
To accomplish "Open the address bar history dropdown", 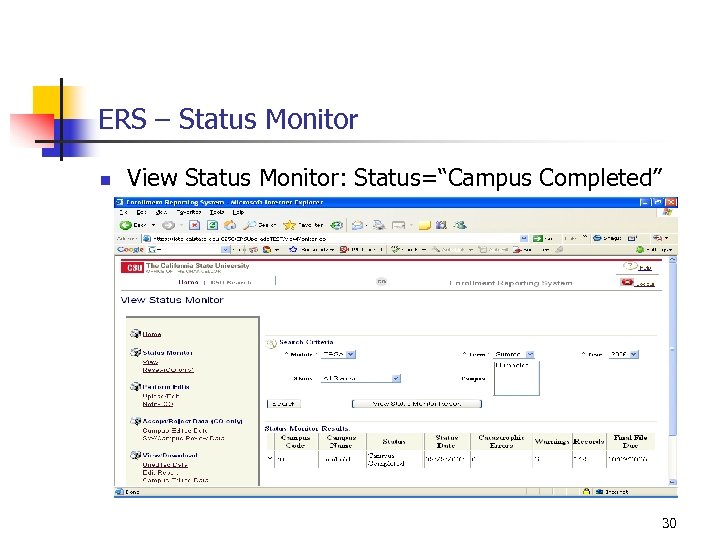I will (x=524, y=238).
